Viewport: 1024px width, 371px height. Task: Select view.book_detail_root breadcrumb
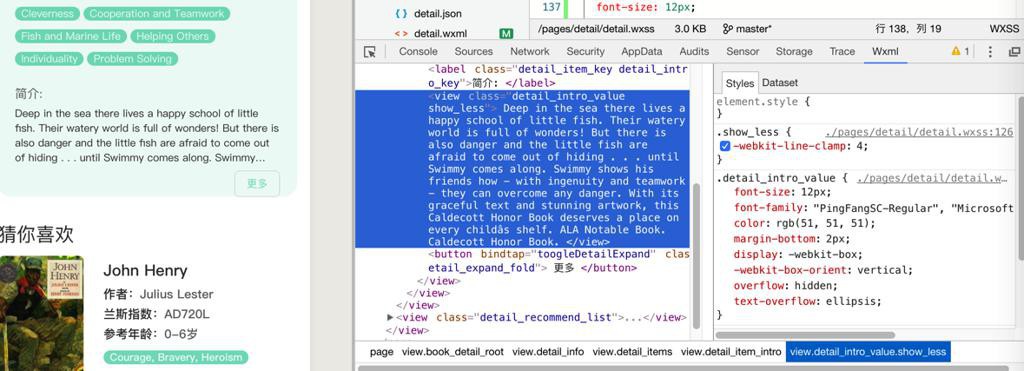pyautogui.click(x=453, y=352)
